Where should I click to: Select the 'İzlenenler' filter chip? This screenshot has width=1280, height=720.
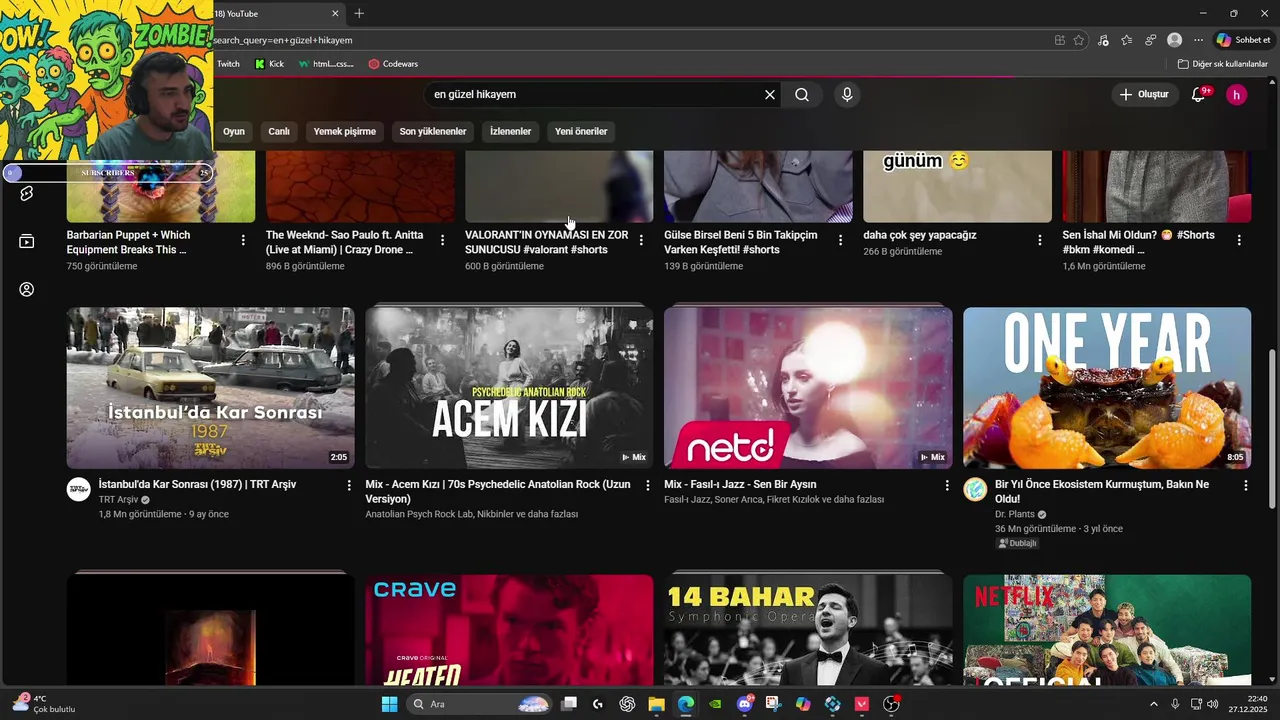510,131
